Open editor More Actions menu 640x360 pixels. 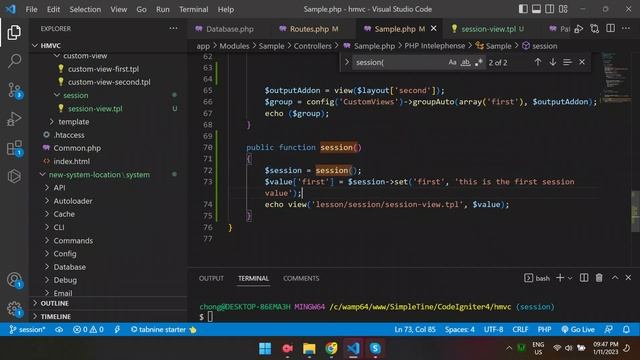tap(626, 29)
